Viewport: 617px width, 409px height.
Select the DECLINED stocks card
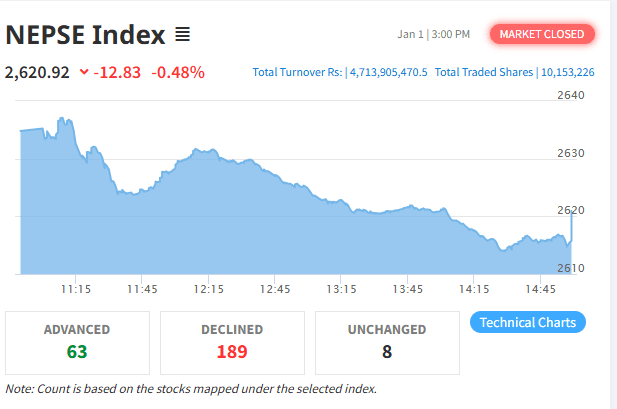click(232, 342)
